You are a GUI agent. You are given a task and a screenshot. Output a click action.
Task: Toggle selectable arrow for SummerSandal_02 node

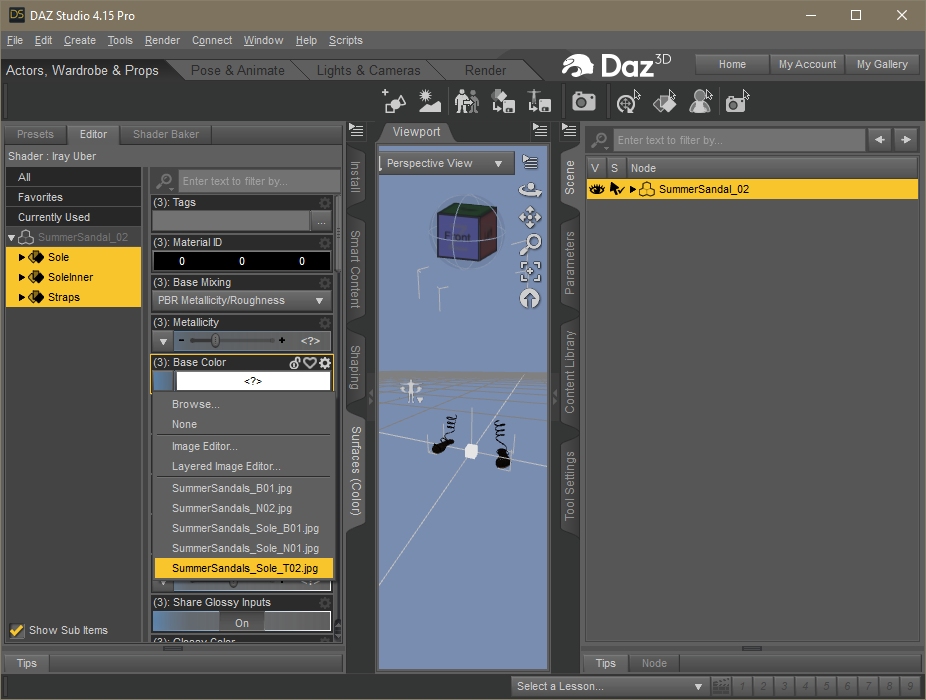point(616,189)
